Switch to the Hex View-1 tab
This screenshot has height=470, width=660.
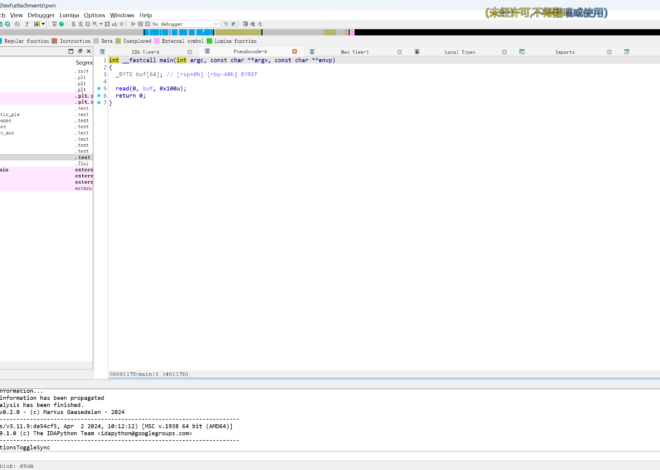click(x=355, y=52)
